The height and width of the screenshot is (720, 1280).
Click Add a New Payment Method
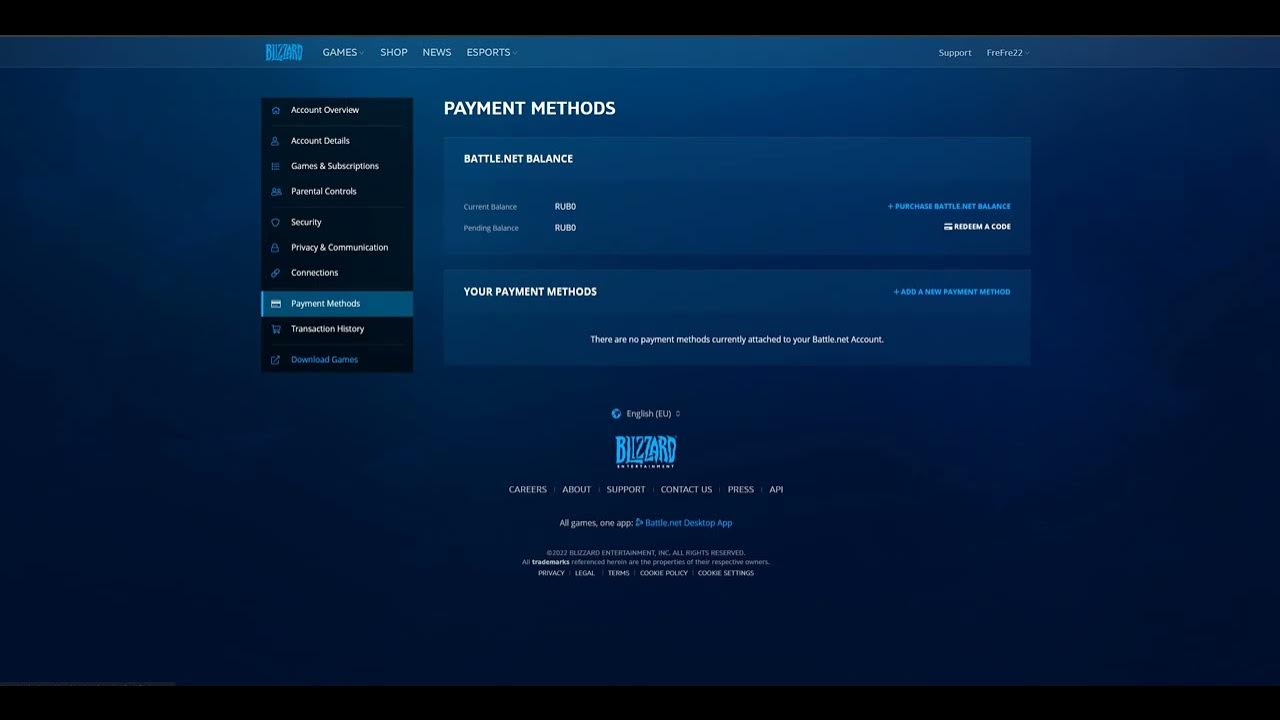pyautogui.click(x=952, y=292)
